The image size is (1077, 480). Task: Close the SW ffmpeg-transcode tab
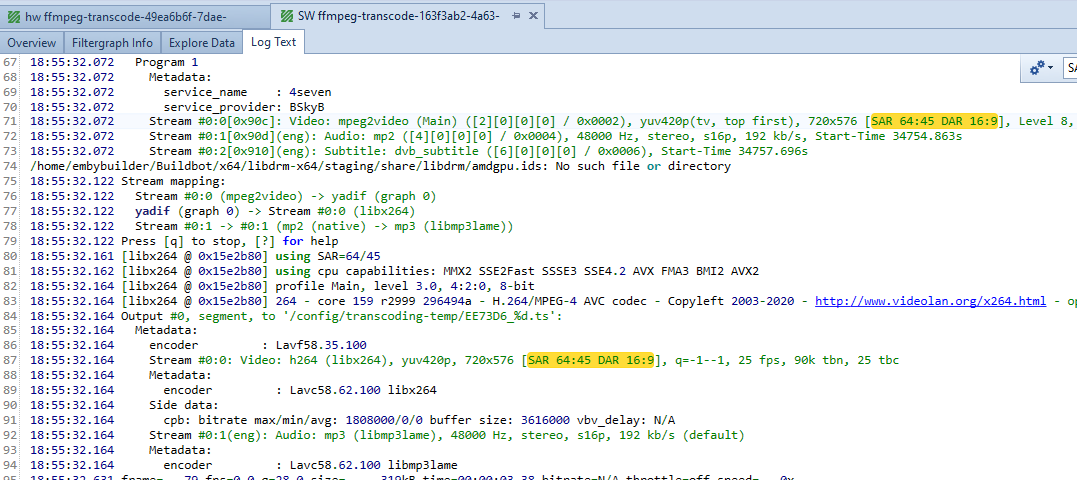[533, 16]
